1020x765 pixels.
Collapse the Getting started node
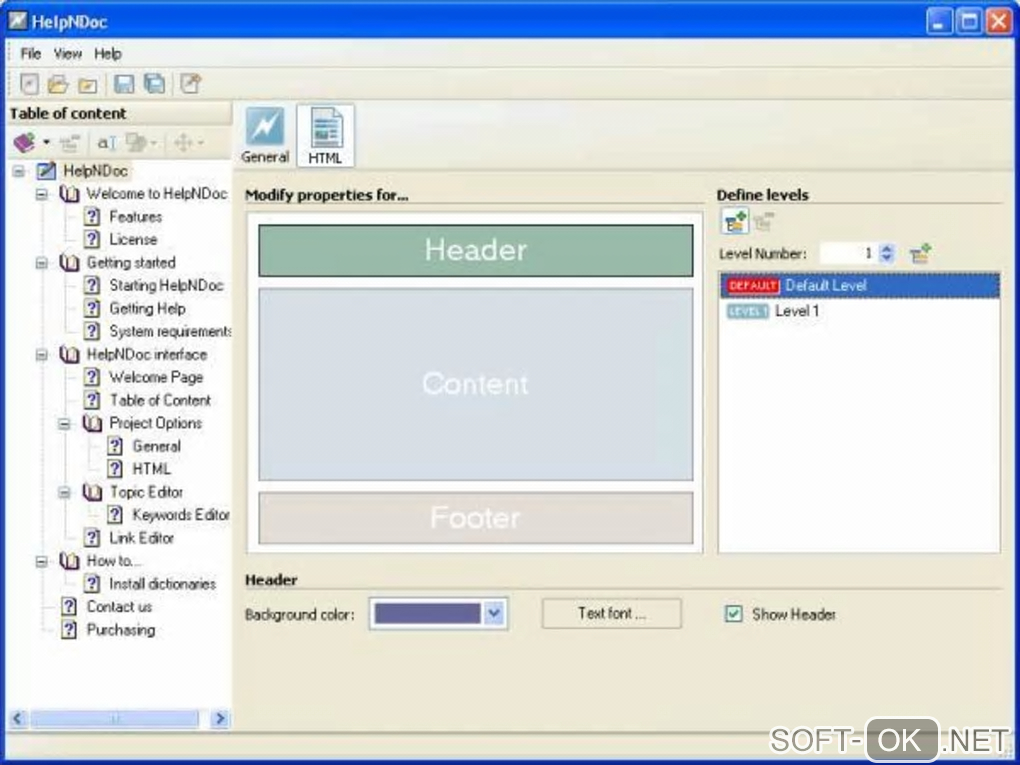[42, 263]
